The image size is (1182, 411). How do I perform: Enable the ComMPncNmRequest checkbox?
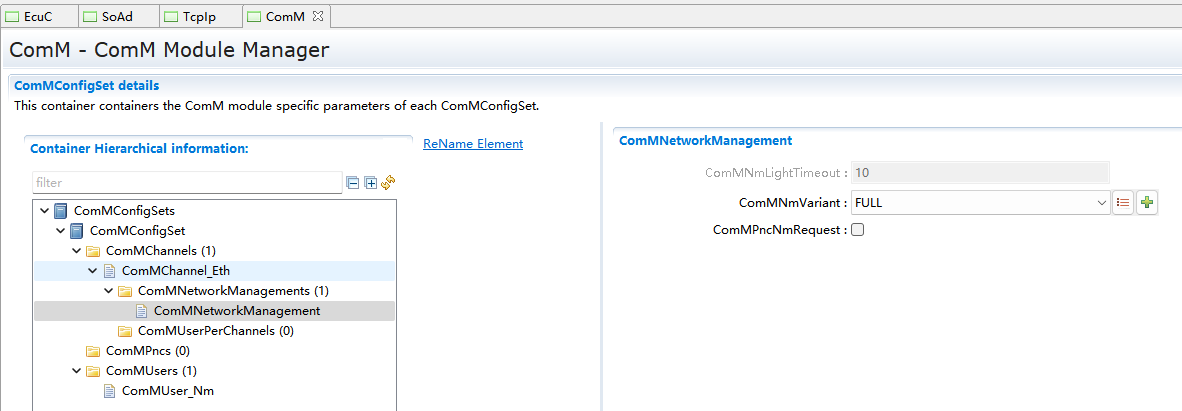coord(858,230)
